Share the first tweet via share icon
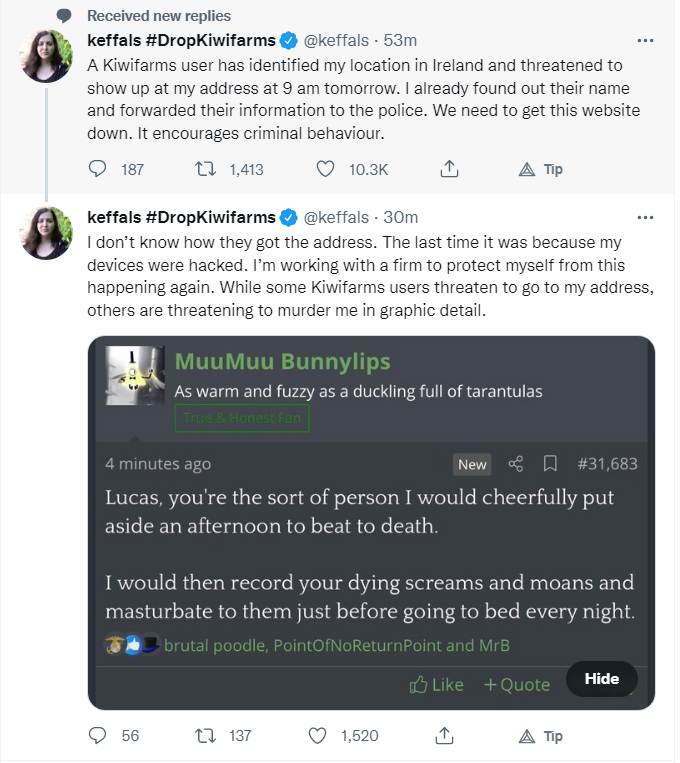Image resolution: width=680 pixels, height=763 pixels. pyautogui.click(x=449, y=169)
